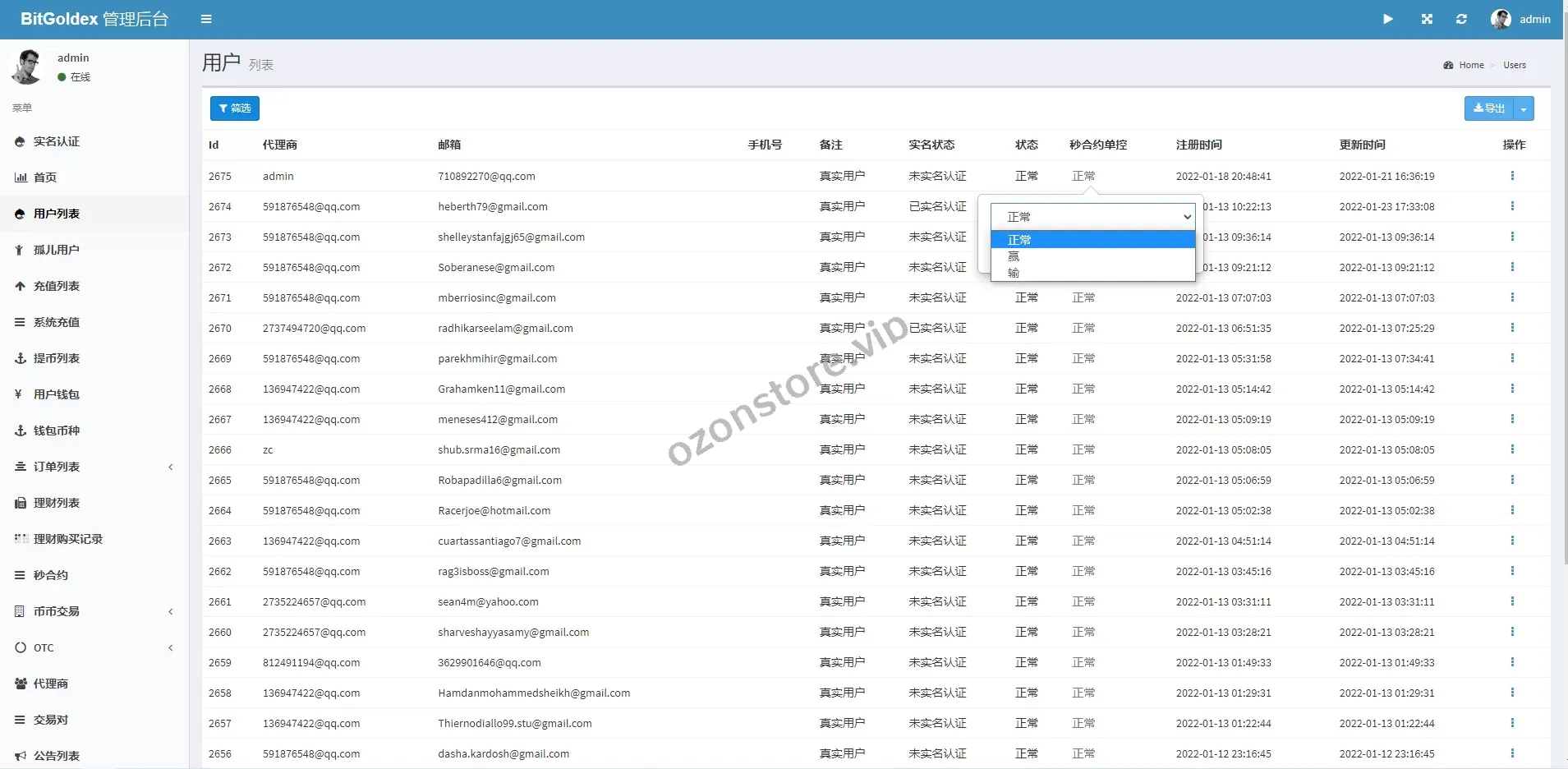Edit 秒合约单控 value for user 2671
This screenshot has width=1568, height=769.
pyautogui.click(x=1083, y=297)
